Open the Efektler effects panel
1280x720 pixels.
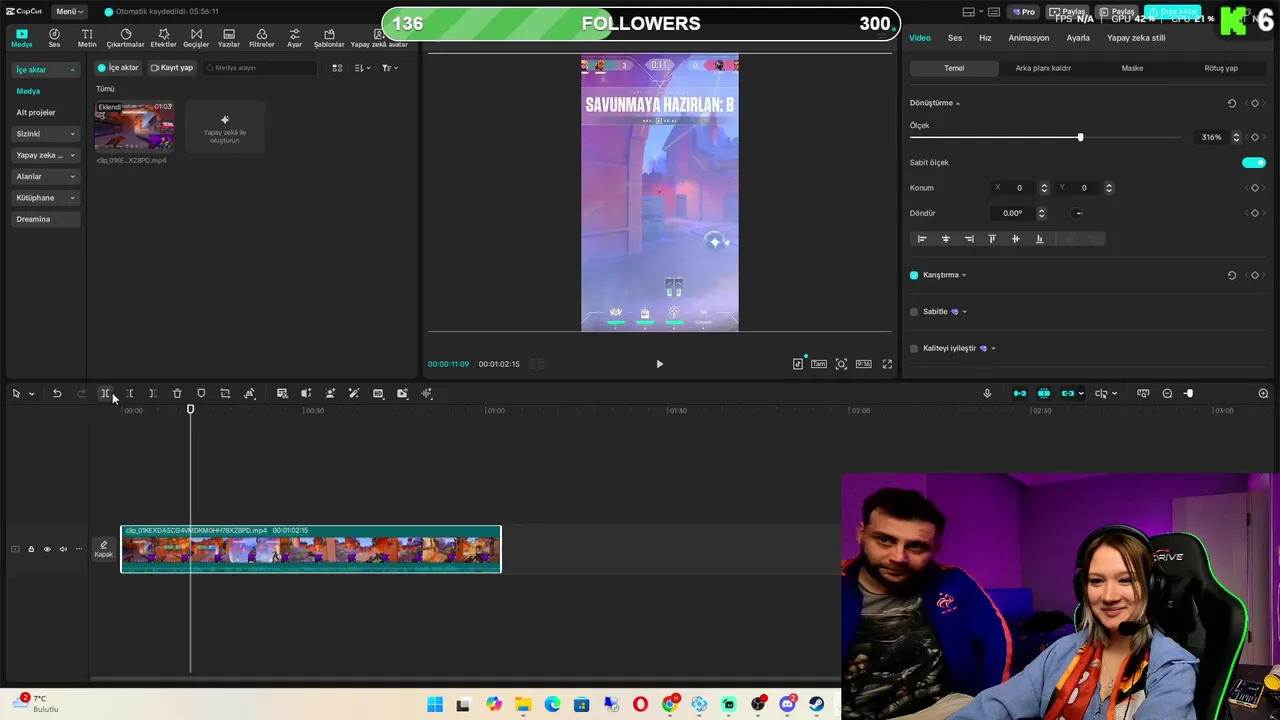(x=163, y=38)
